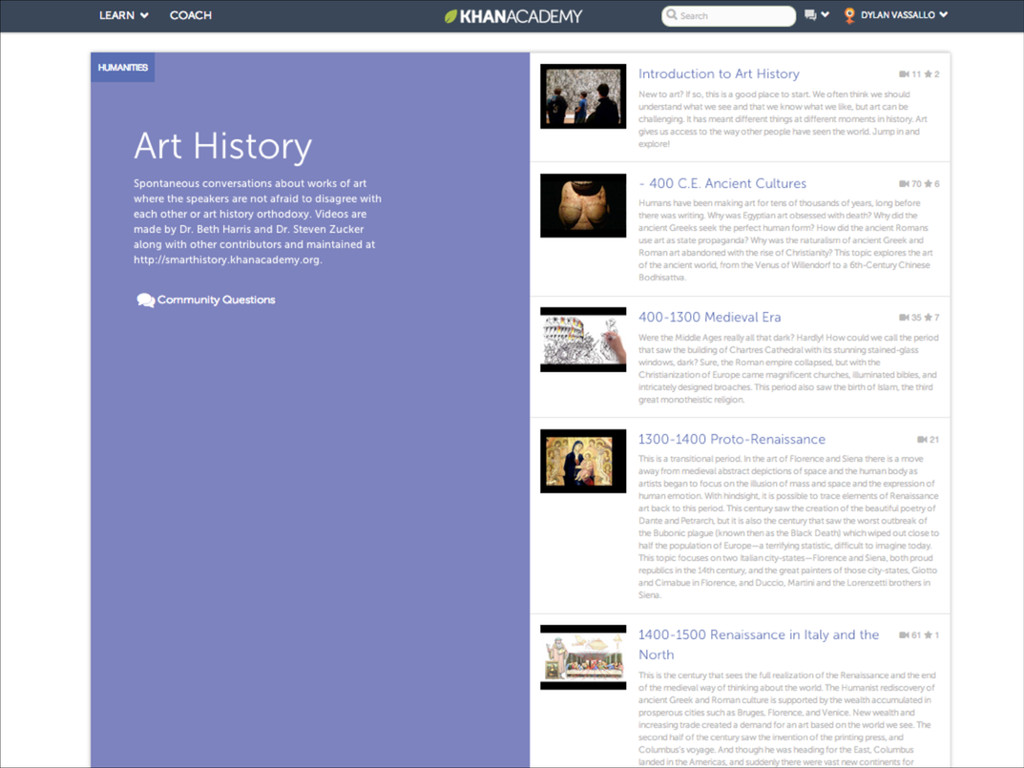Click the Ancient Cultures torso thumbnail
Viewport: 1024px width, 768px height.
pyautogui.click(x=583, y=206)
